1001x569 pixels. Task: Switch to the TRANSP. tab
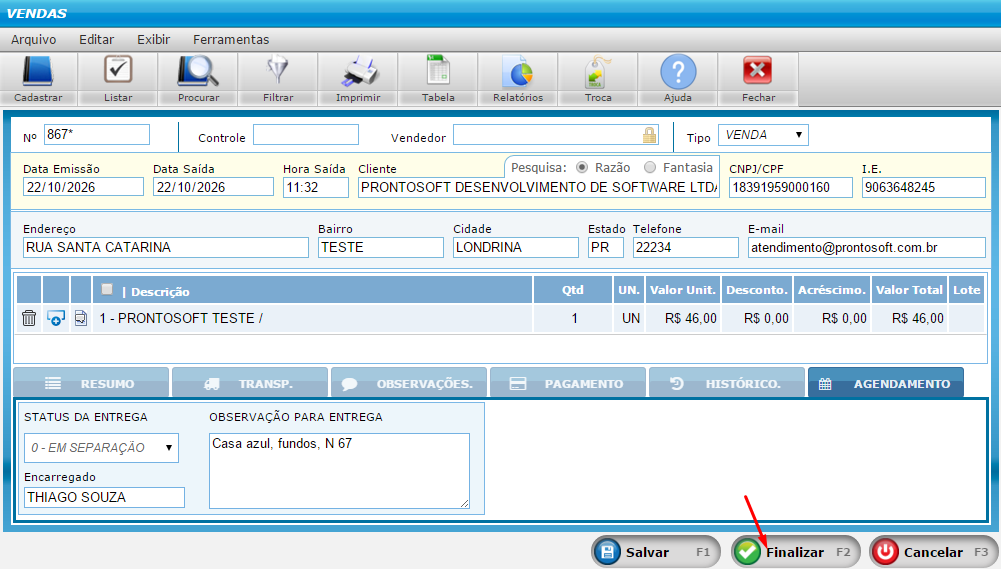point(250,383)
